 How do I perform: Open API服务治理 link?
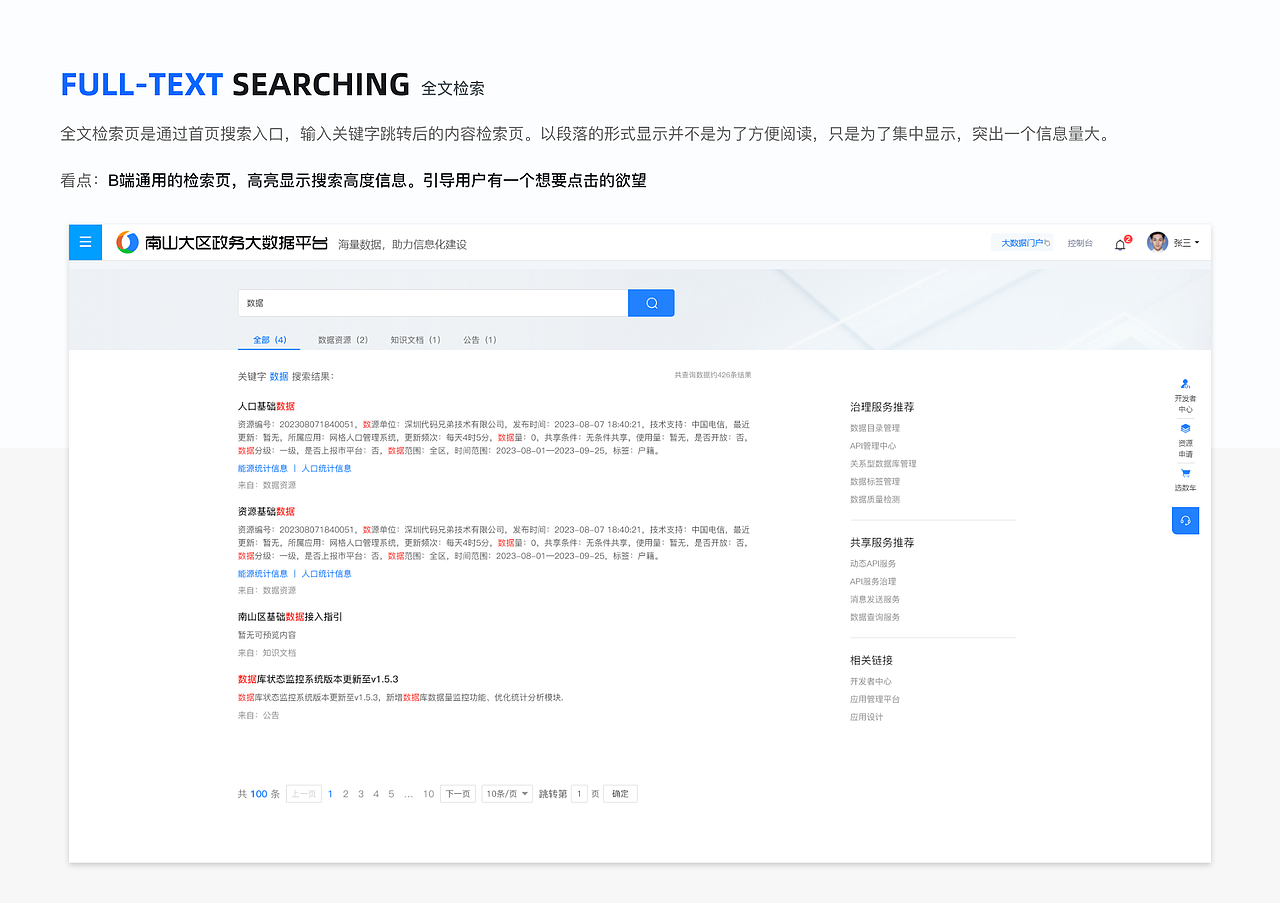point(873,582)
